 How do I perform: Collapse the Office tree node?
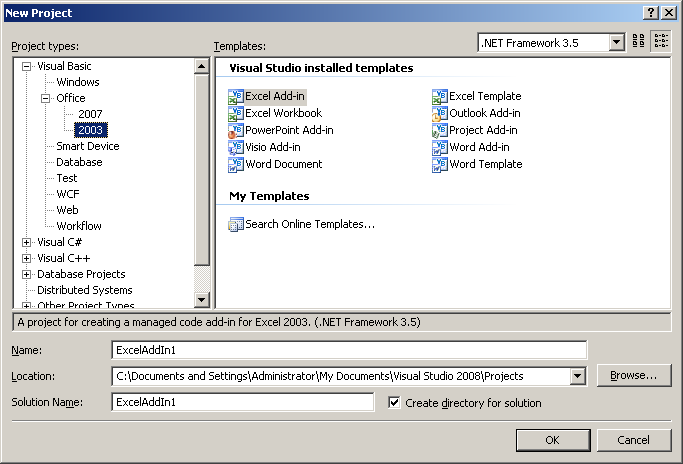(45, 98)
